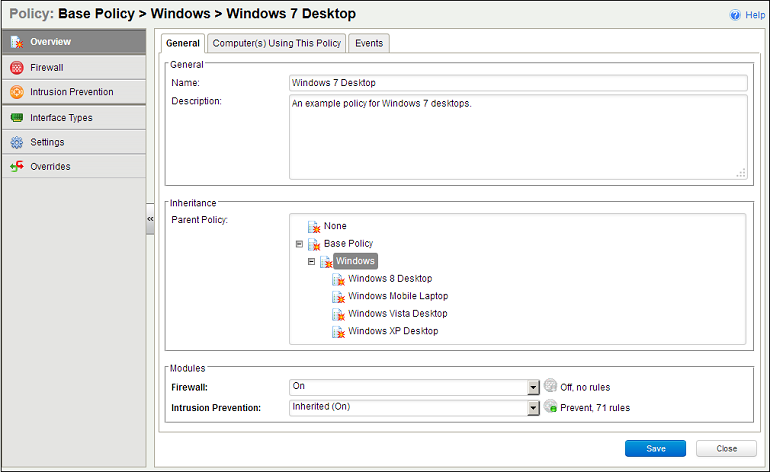Click the 'Prevent, 71 rules' status text
Image resolution: width=770 pixels, height=472 pixels.
tap(595, 408)
